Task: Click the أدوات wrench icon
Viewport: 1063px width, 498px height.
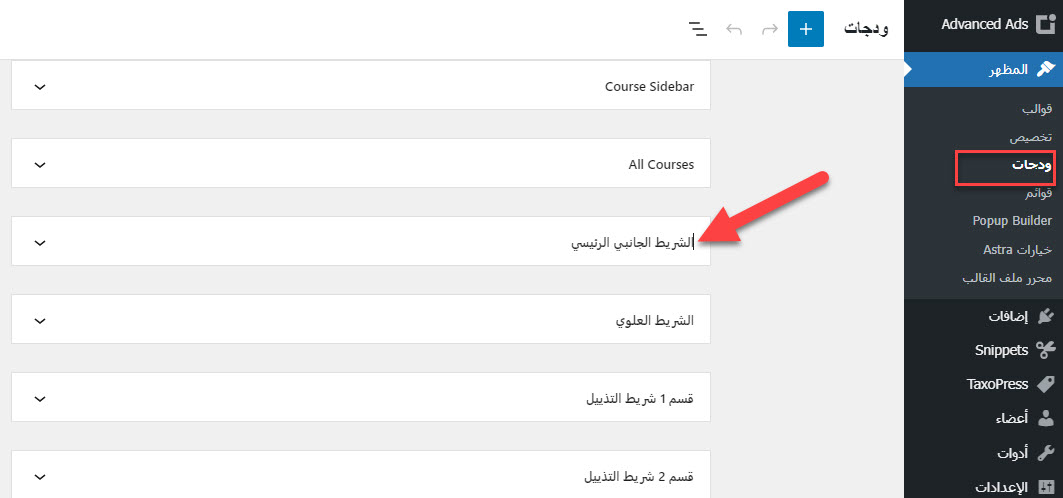Action: click(1046, 453)
